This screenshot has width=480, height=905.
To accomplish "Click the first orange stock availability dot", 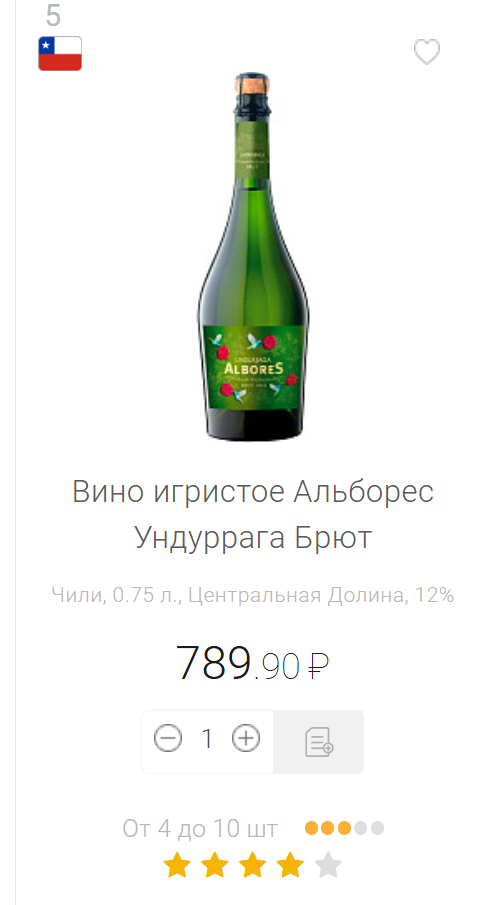I will (x=312, y=829).
